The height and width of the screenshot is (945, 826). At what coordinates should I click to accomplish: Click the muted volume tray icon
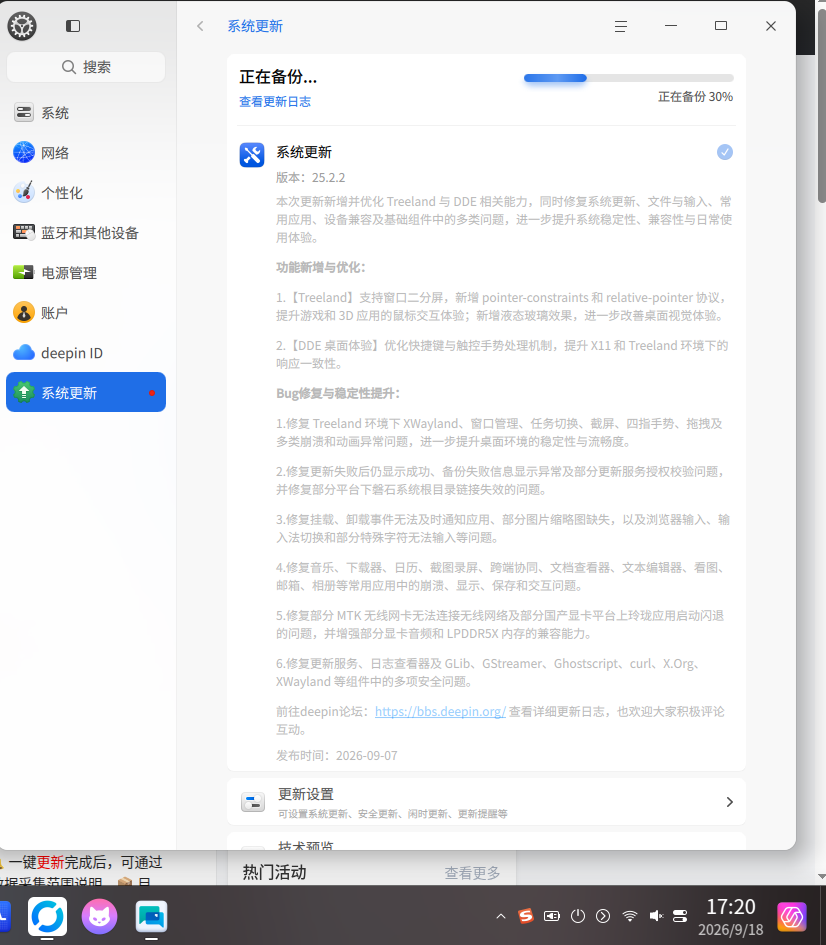point(656,917)
